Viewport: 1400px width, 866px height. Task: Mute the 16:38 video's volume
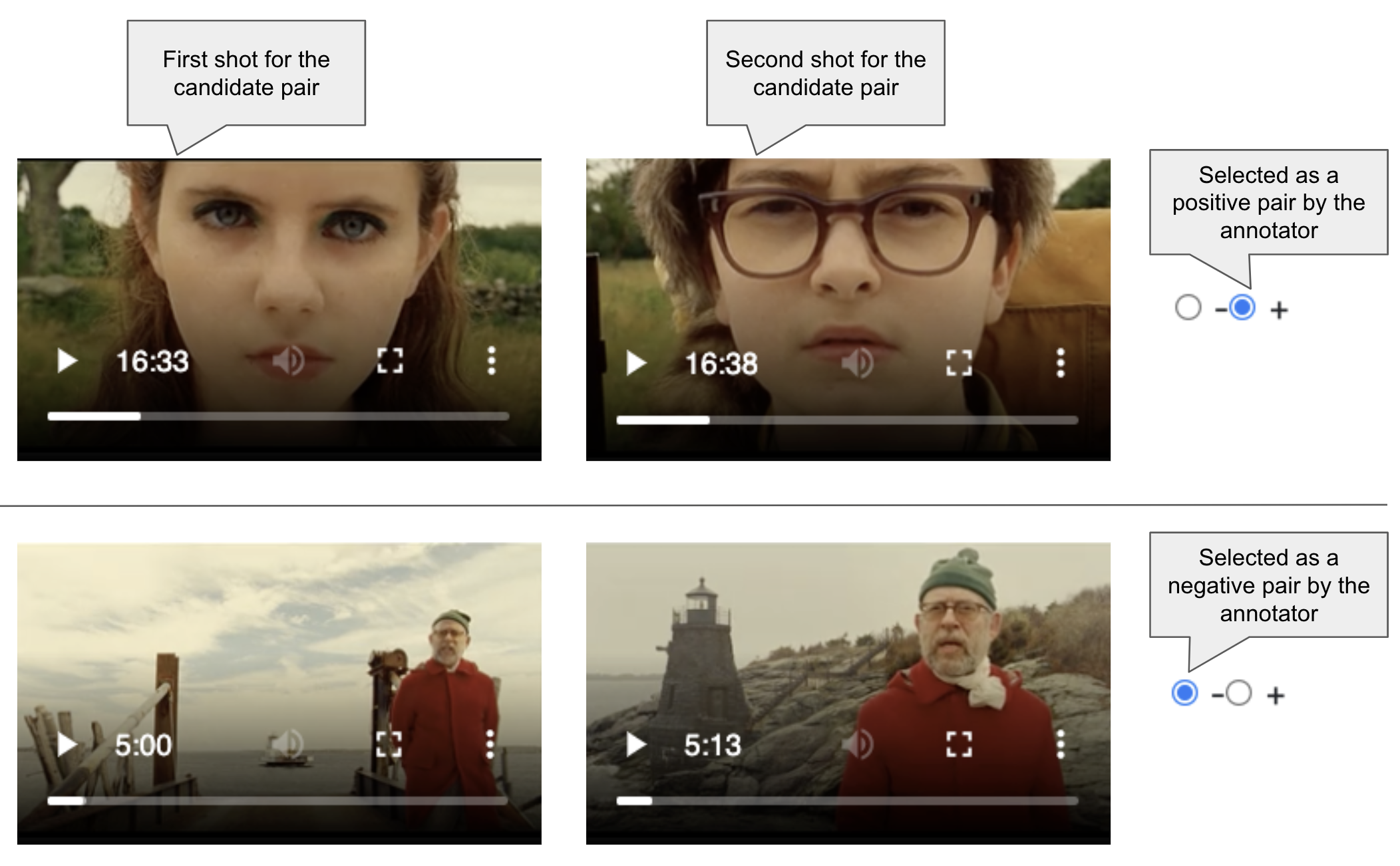click(857, 363)
